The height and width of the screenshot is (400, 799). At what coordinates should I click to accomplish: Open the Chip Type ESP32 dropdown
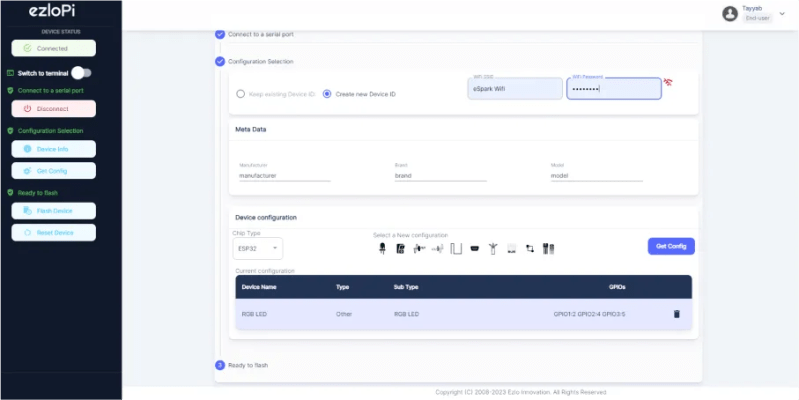coord(258,249)
